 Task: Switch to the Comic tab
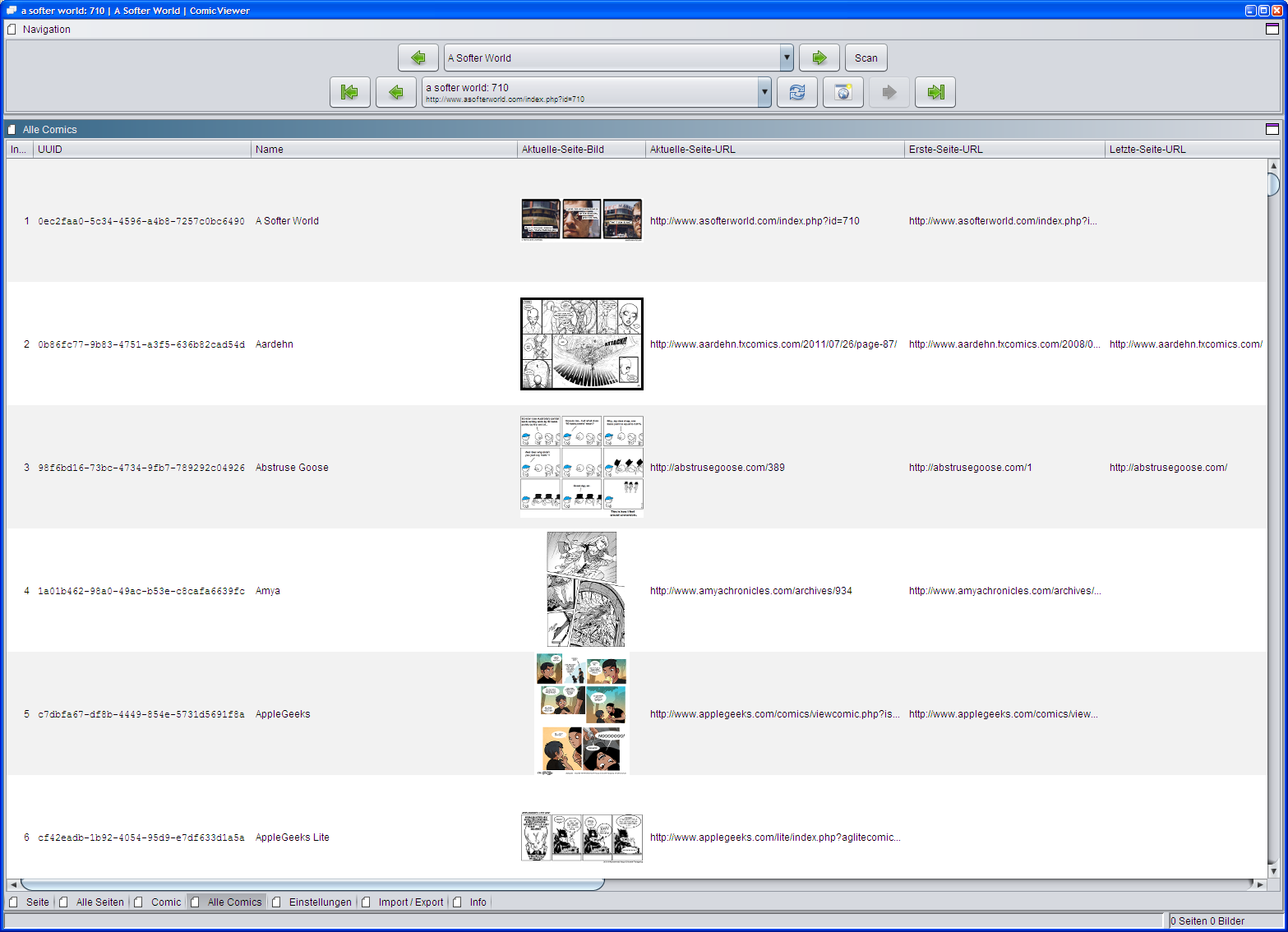tap(166, 902)
